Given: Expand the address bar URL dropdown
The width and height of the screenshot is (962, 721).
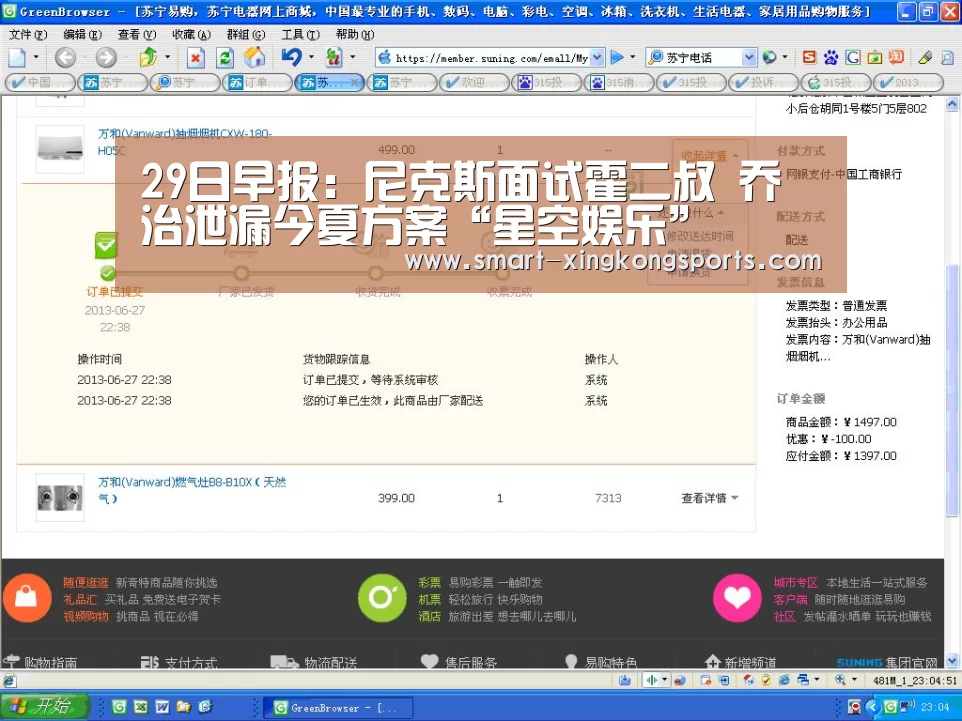Looking at the screenshot, I should click(x=598, y=58).
